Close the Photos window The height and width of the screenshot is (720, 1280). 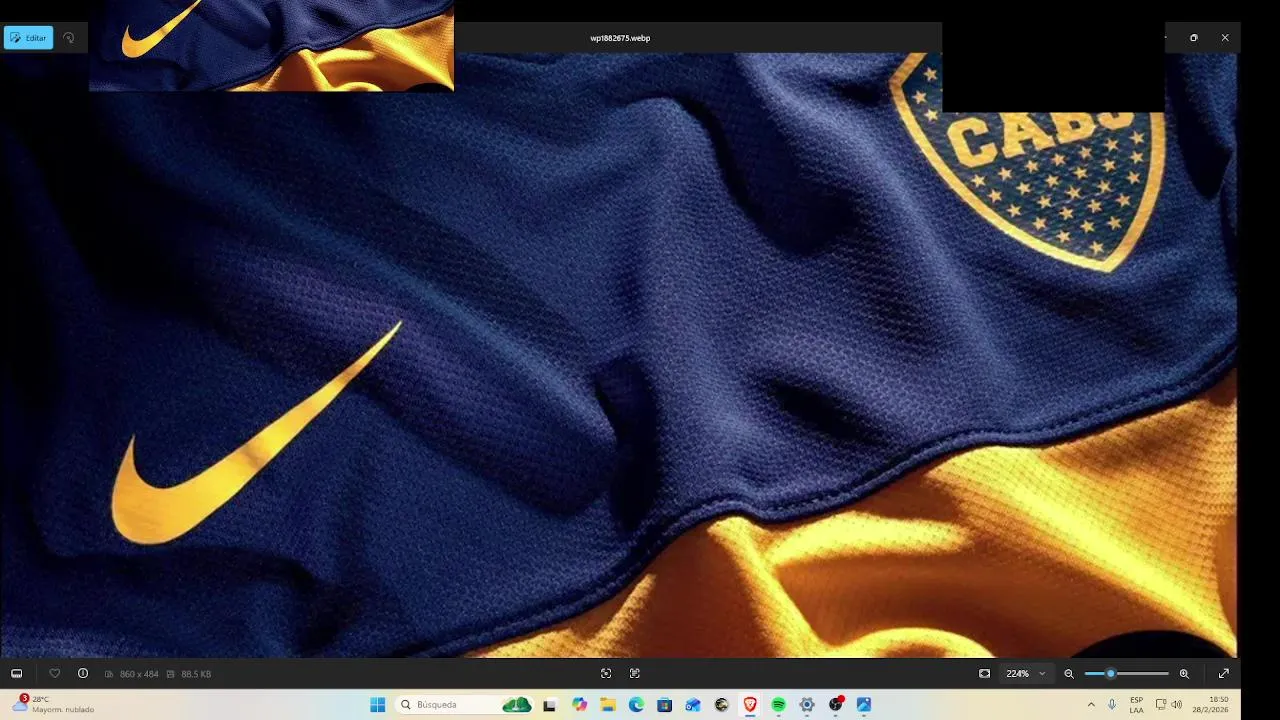click(x=1225, y=38)
